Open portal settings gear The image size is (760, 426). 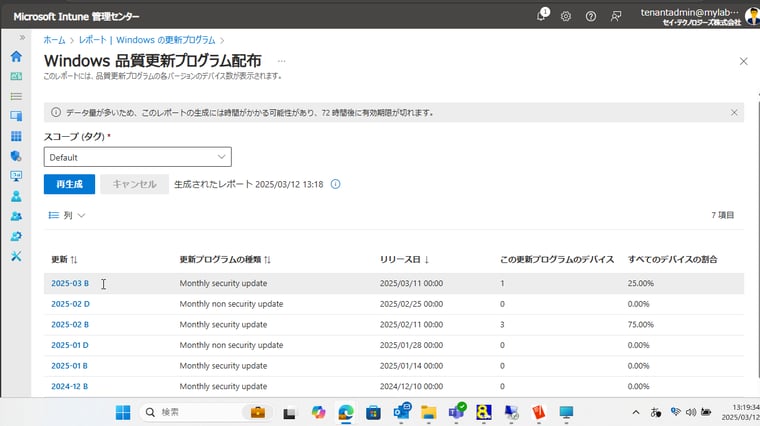coord(566,16)
